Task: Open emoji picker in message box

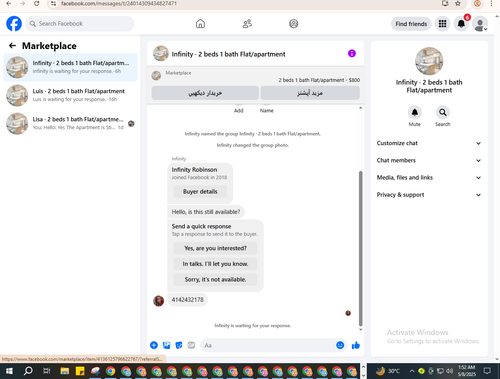Action: [x=340, y=345]
